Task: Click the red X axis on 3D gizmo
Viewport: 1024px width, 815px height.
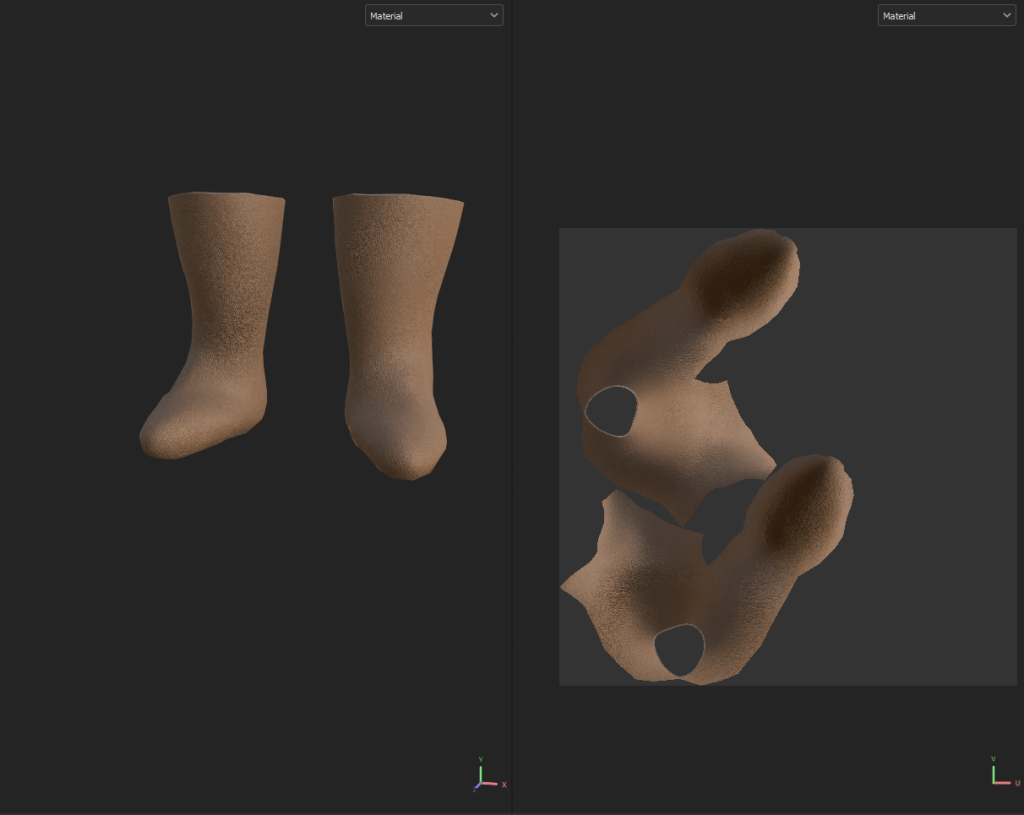Action: coord(492,783)
